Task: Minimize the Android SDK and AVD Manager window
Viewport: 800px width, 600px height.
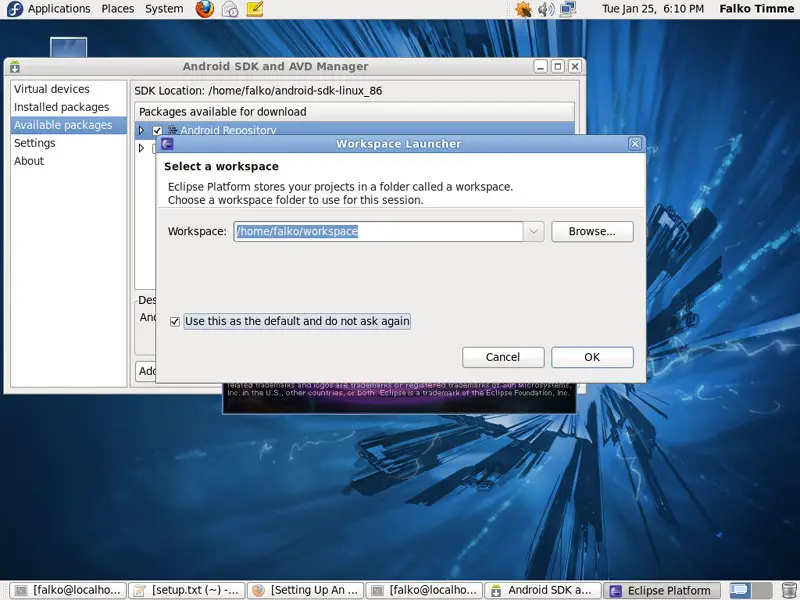Action: [541, 66]
